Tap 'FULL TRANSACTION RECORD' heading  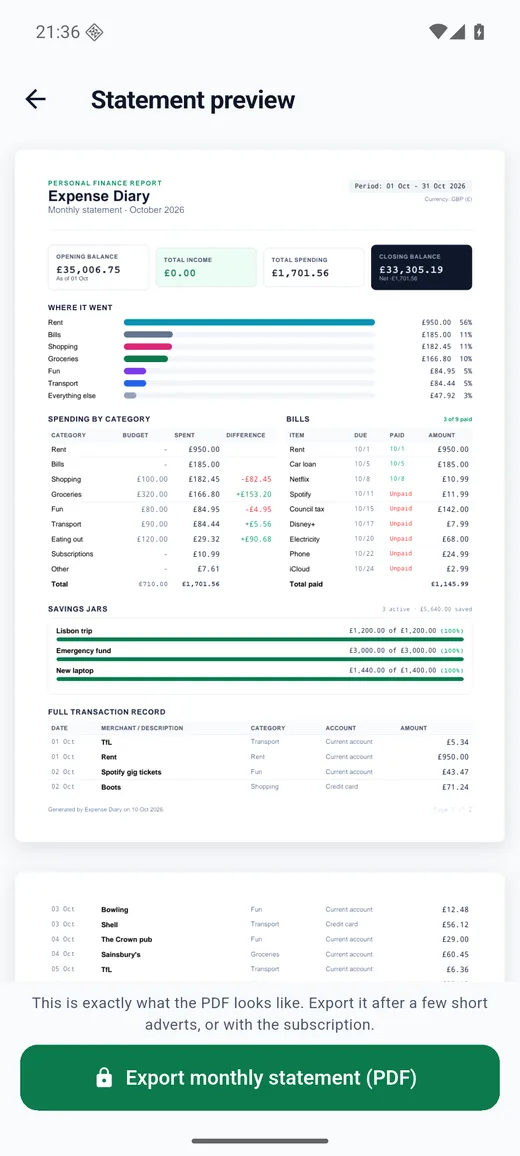click(x=106, y=711)
